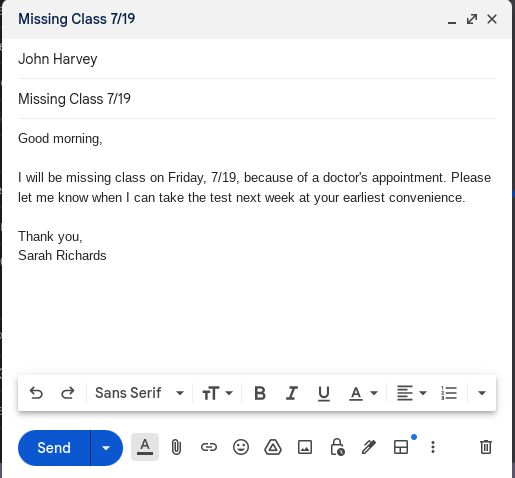
Task: Insert signature using the pen icon
Action: click(369, 447)
